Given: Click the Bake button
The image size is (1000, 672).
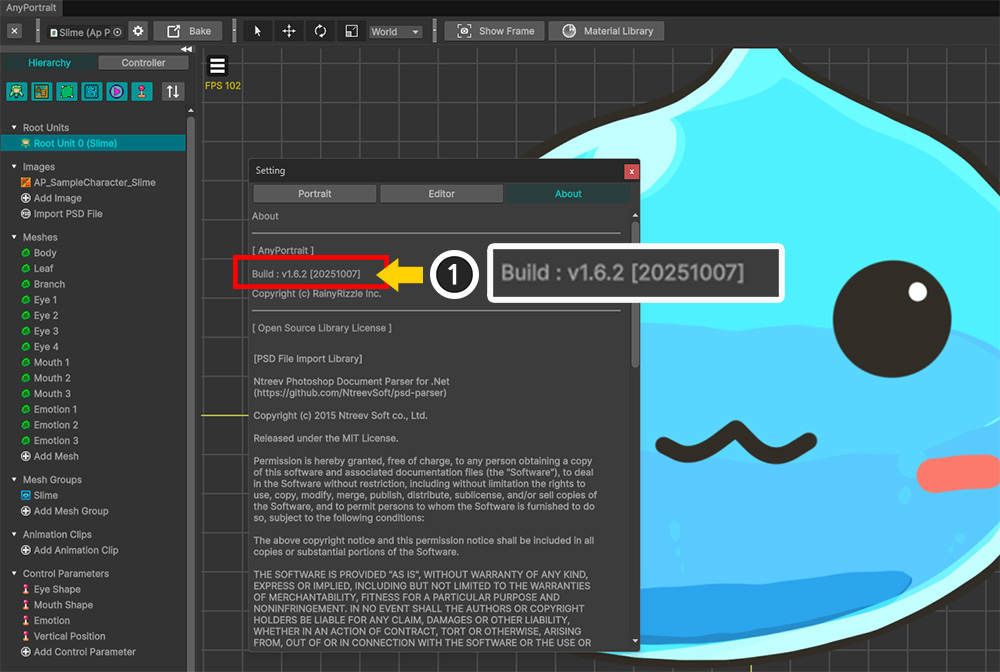Looking at the screenshot, I should pos(189,31).
